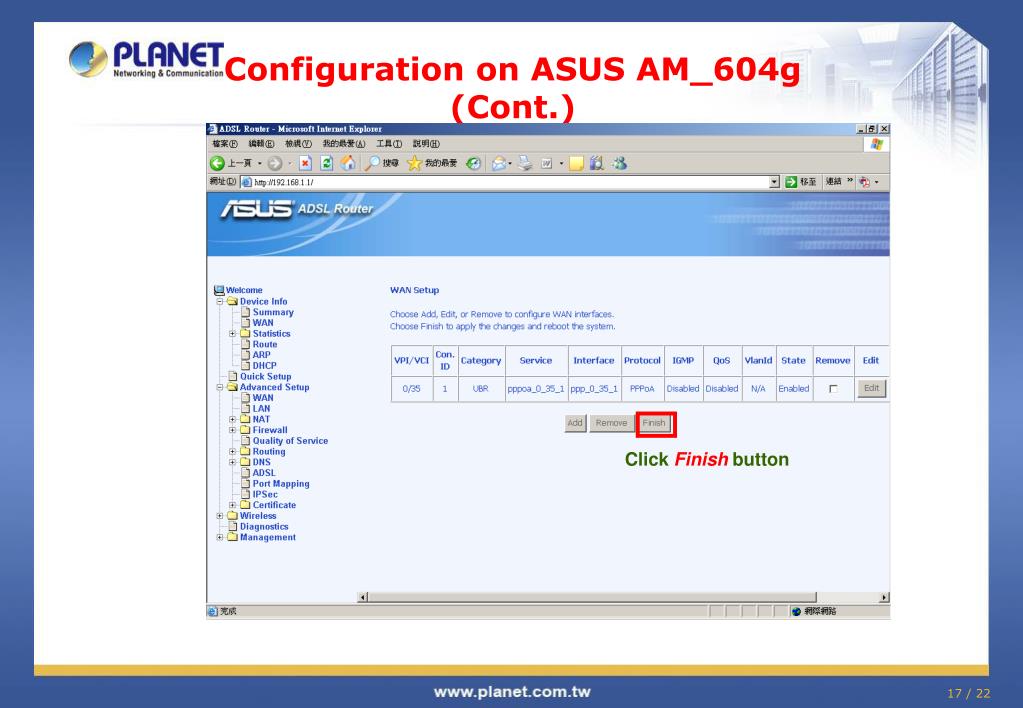Collapse the Advanced Setup tree node
Viewport: 1023px width, 708px height.
pos(220,387)
